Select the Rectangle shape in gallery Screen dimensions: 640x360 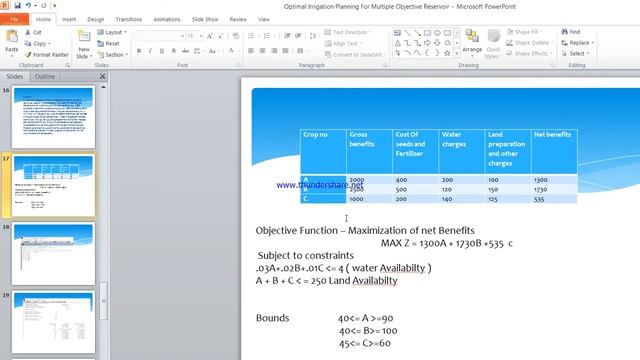click(x=427, y=33)
